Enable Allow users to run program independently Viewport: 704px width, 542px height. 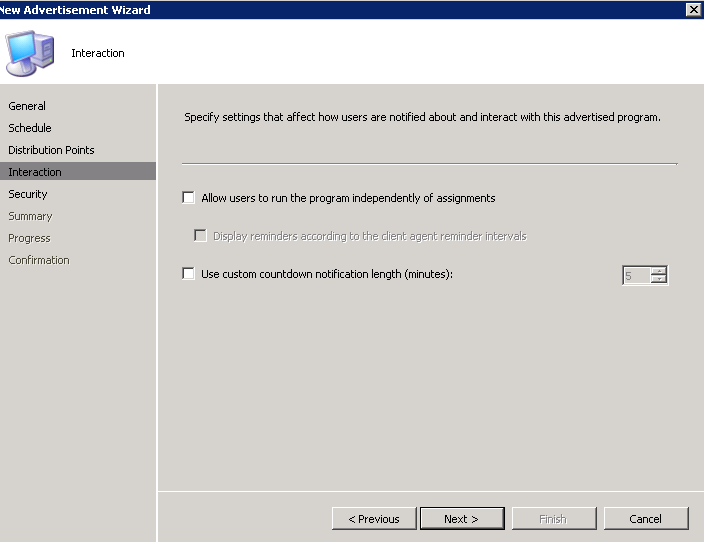[x=189, y=198]
